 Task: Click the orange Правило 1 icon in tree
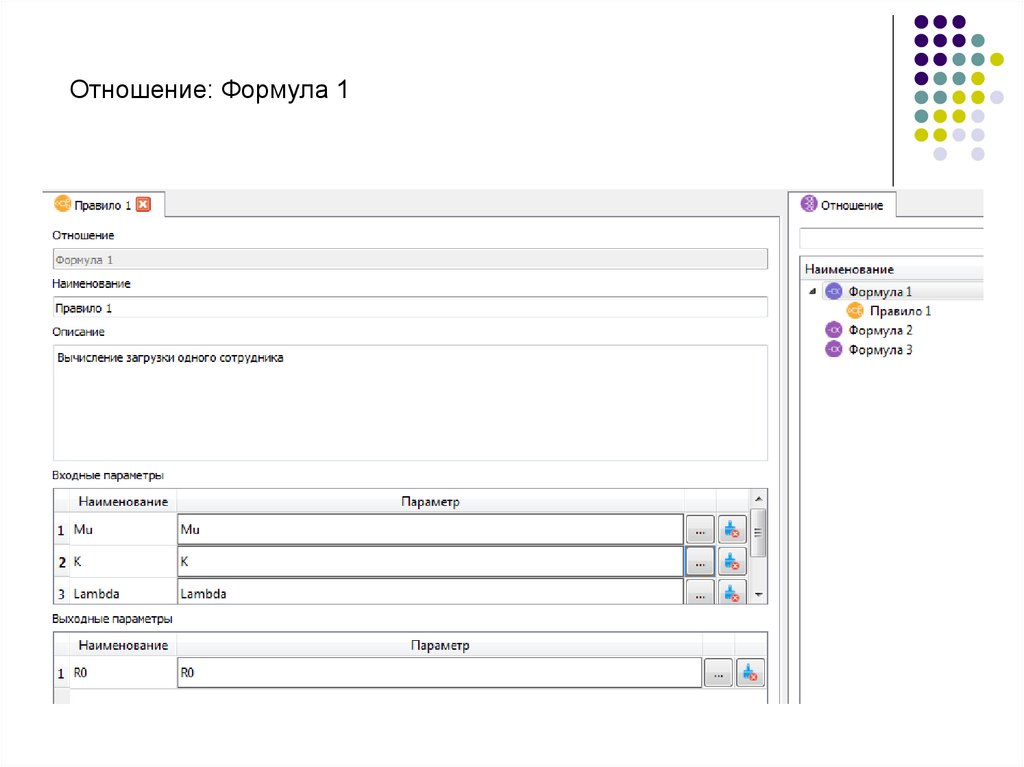[x=855, y=311]
